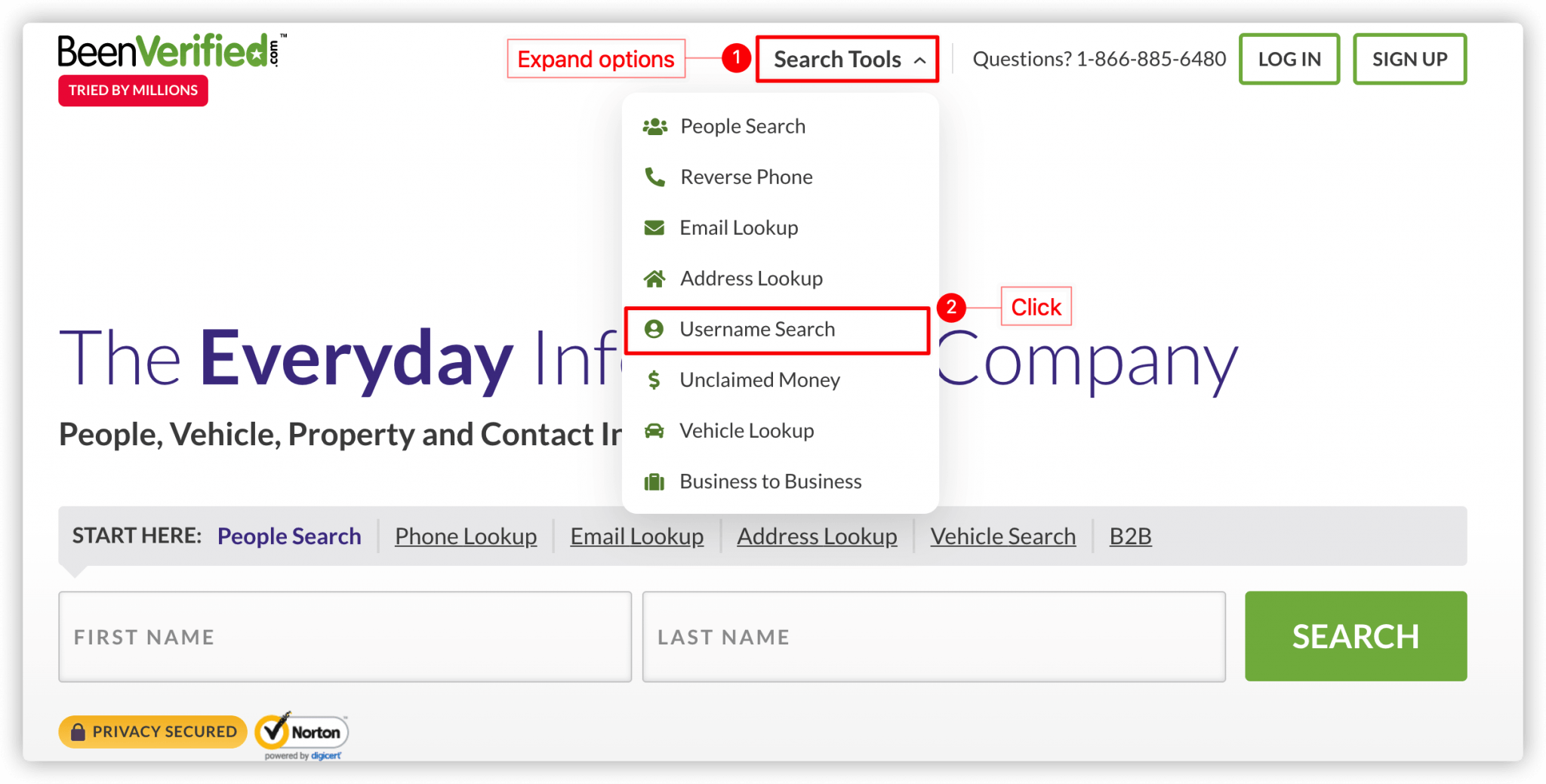Screen dimensions: 1546x784
Task: Select Address Lookup menu entry
Action: pyautogui.click(x=780, y=278)
